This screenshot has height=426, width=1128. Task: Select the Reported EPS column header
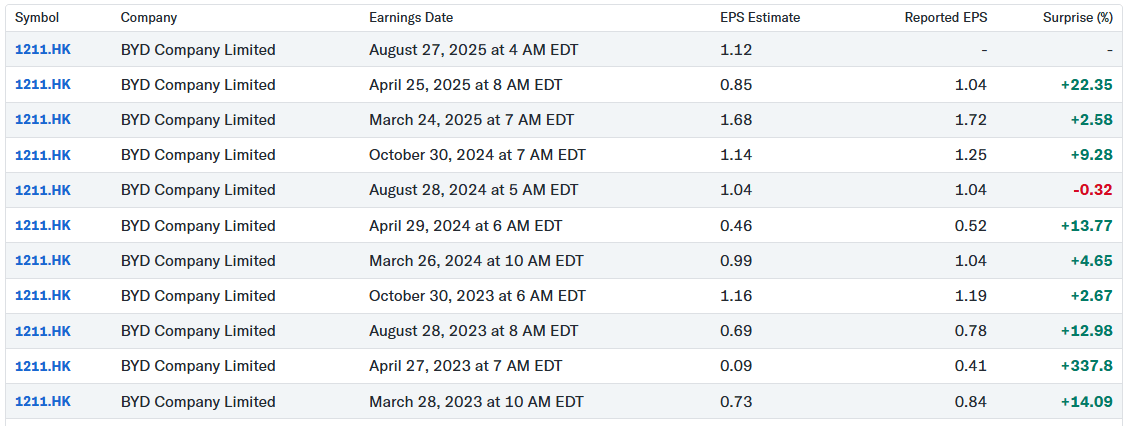coord(945,18)
